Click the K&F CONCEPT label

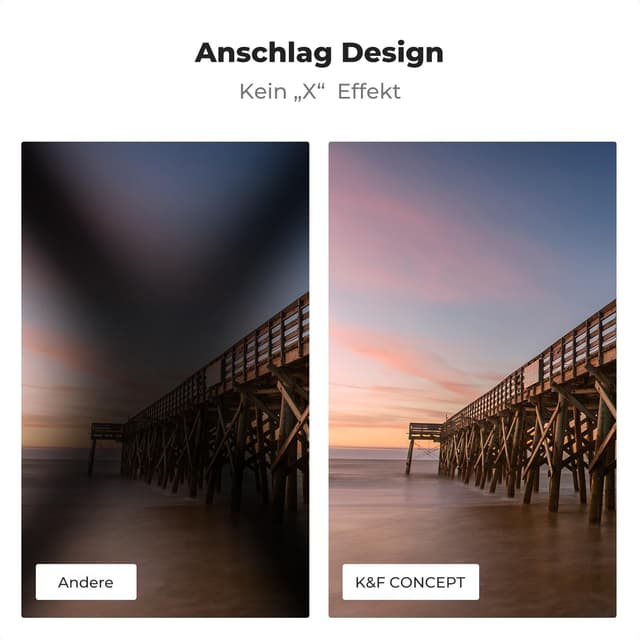point(411,582)
